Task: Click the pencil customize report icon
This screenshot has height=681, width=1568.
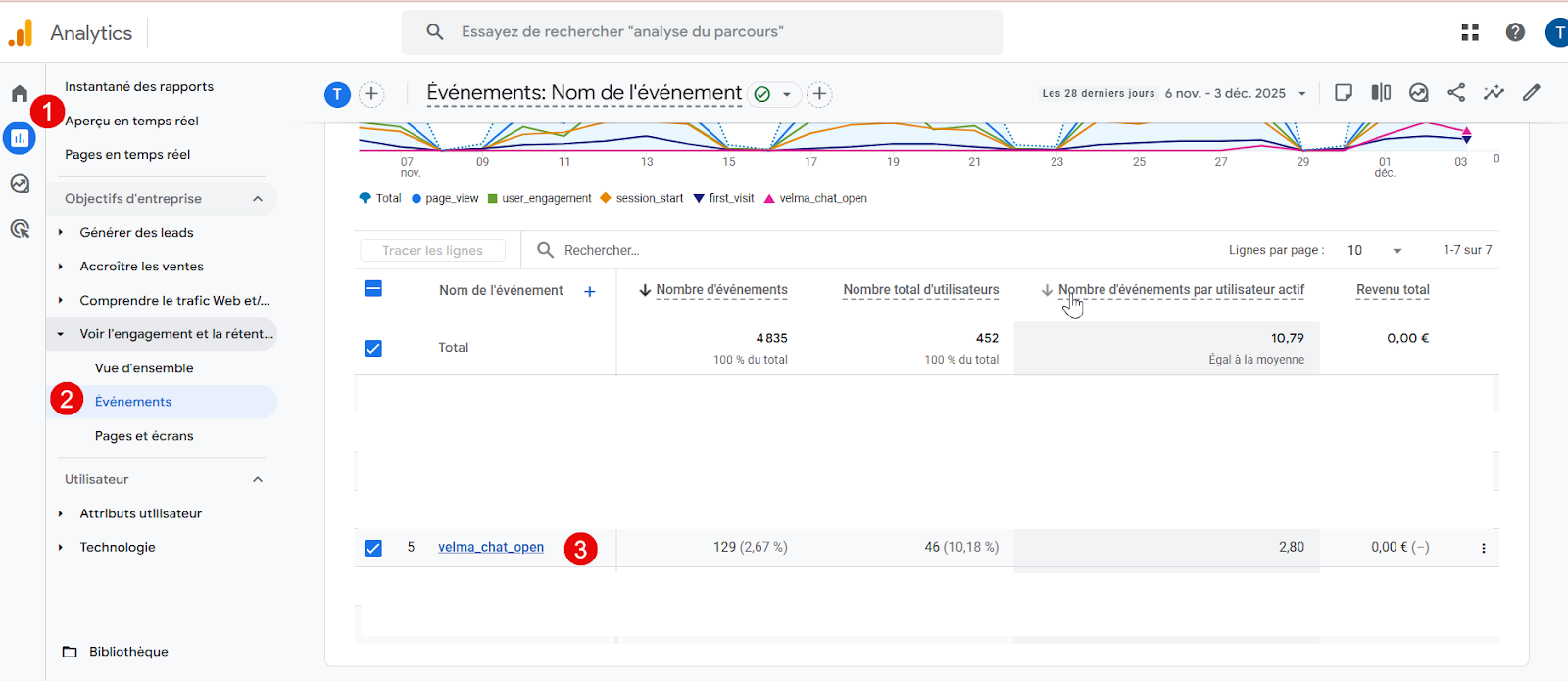Action: [1531, 93]
